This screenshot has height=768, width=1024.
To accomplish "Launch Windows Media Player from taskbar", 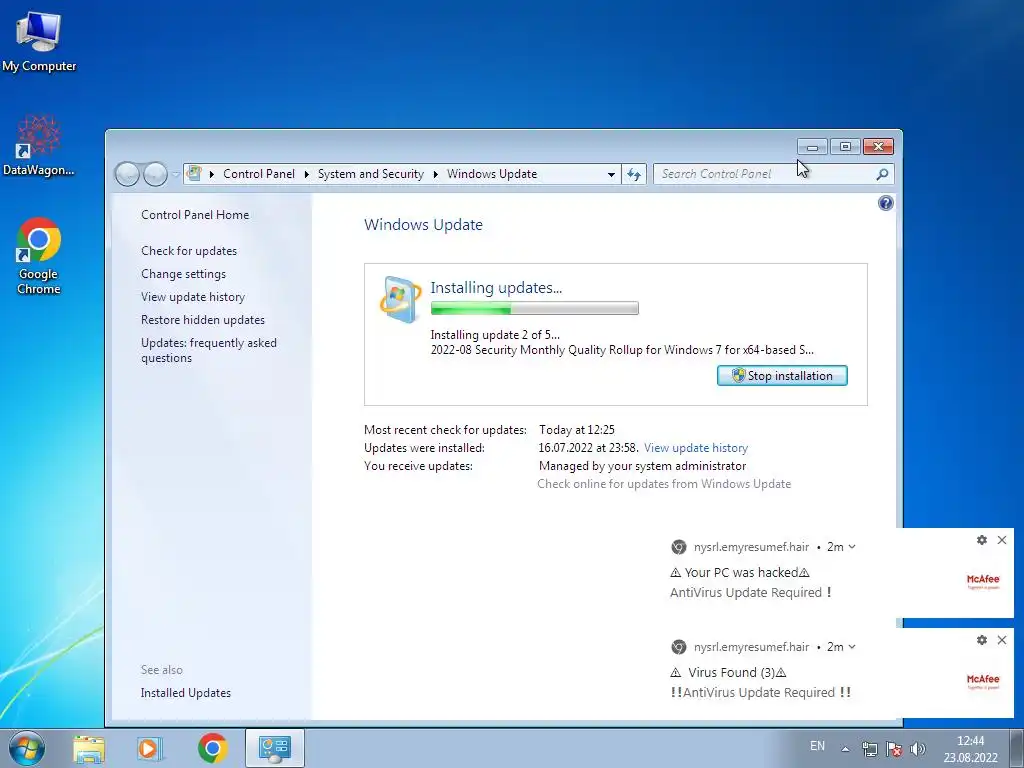I will [150, 748].
